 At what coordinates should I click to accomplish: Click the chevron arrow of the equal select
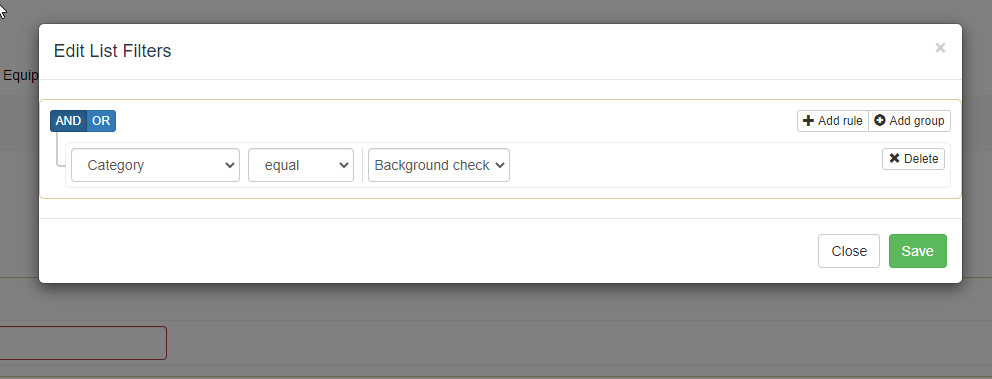344,165
